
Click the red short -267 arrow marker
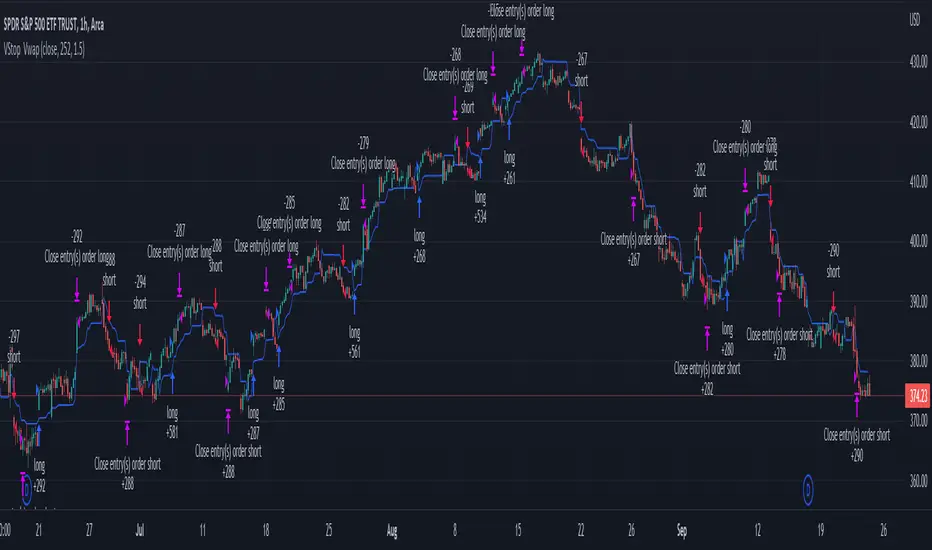(x=581, y=113)
